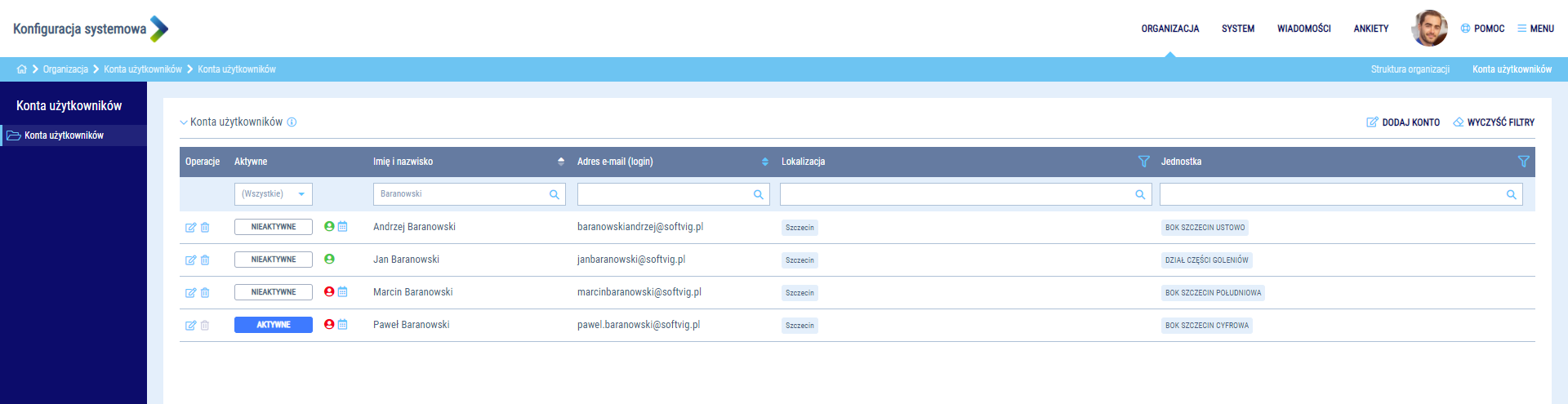Click calendar icon next to Marcin Baranowski
Screen dimensions: 1568x404
tap(343, 291)
